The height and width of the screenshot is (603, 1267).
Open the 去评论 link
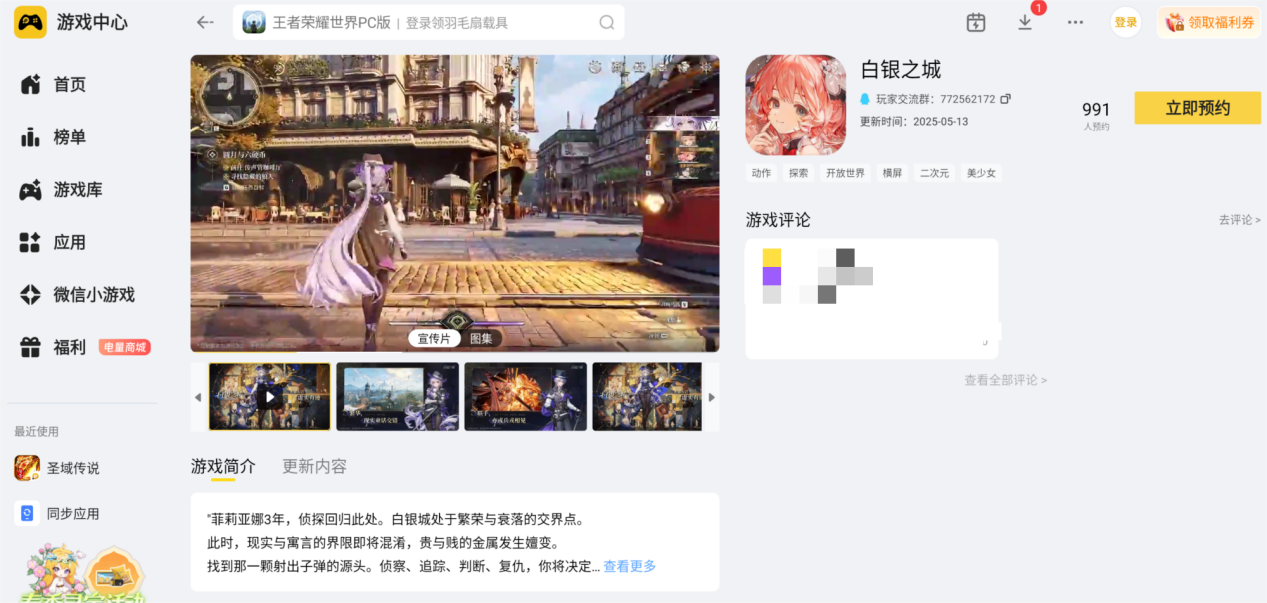click(x=1240, y=220)
